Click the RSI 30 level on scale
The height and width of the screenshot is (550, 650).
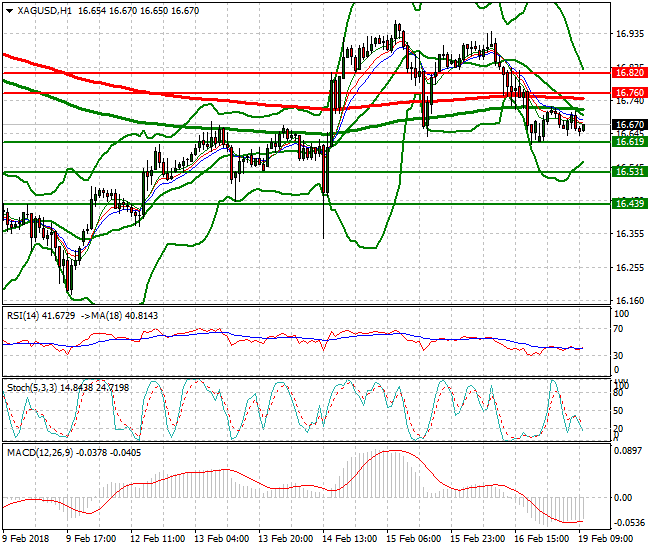(x=618, y=356)
